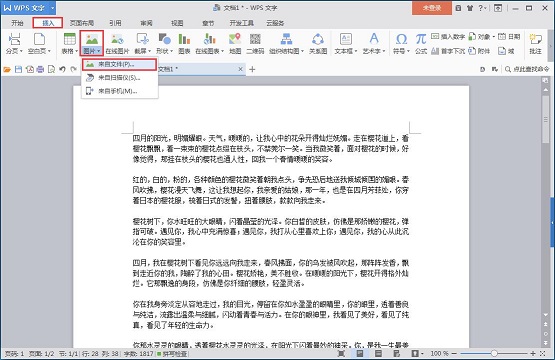
Task: Switch to the Page Layout (页面布局) tab
Action: (81, 23)
